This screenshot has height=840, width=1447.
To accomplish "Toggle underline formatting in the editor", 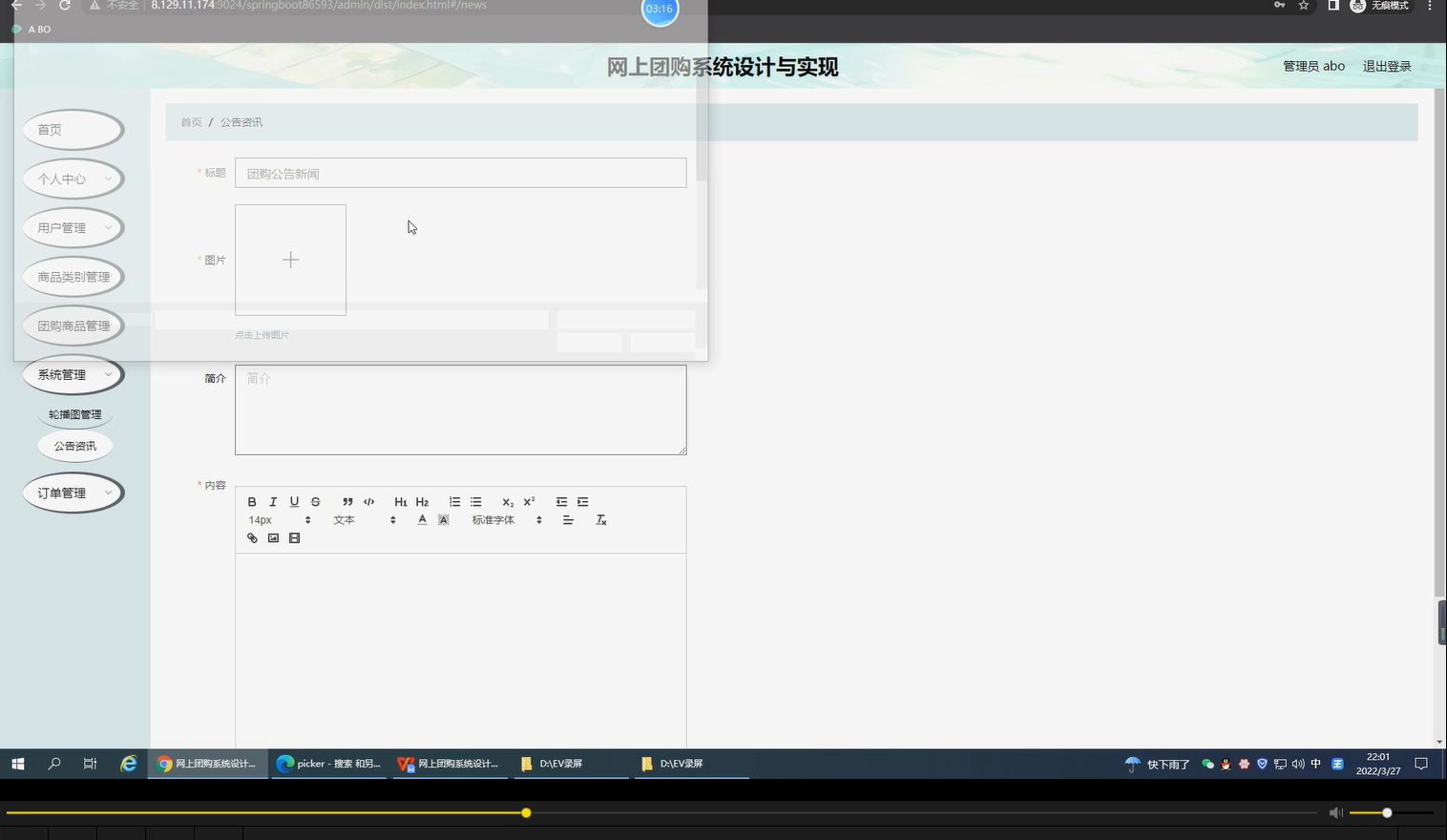I will point(294,502).
